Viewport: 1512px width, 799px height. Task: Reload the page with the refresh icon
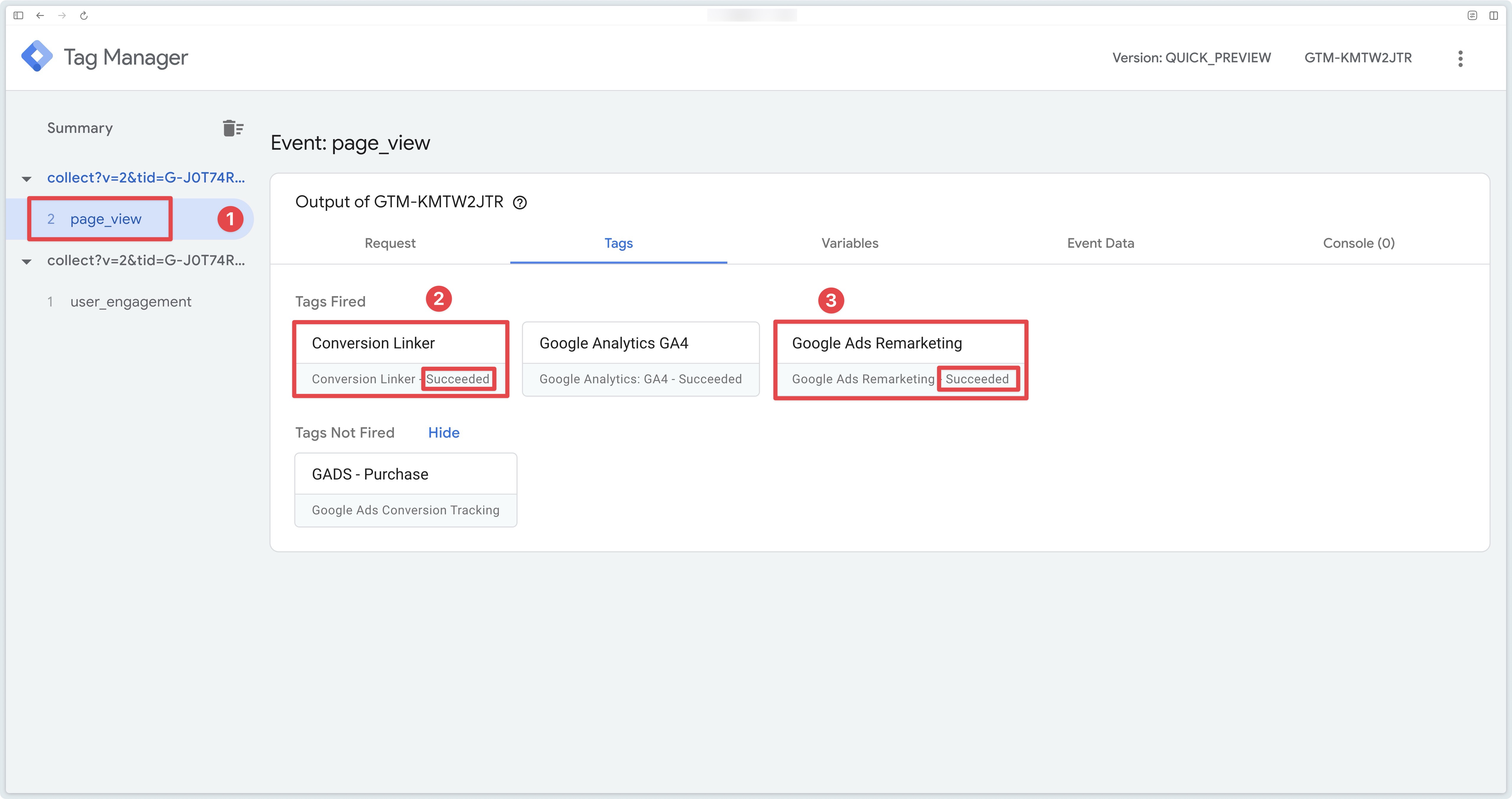84,15
